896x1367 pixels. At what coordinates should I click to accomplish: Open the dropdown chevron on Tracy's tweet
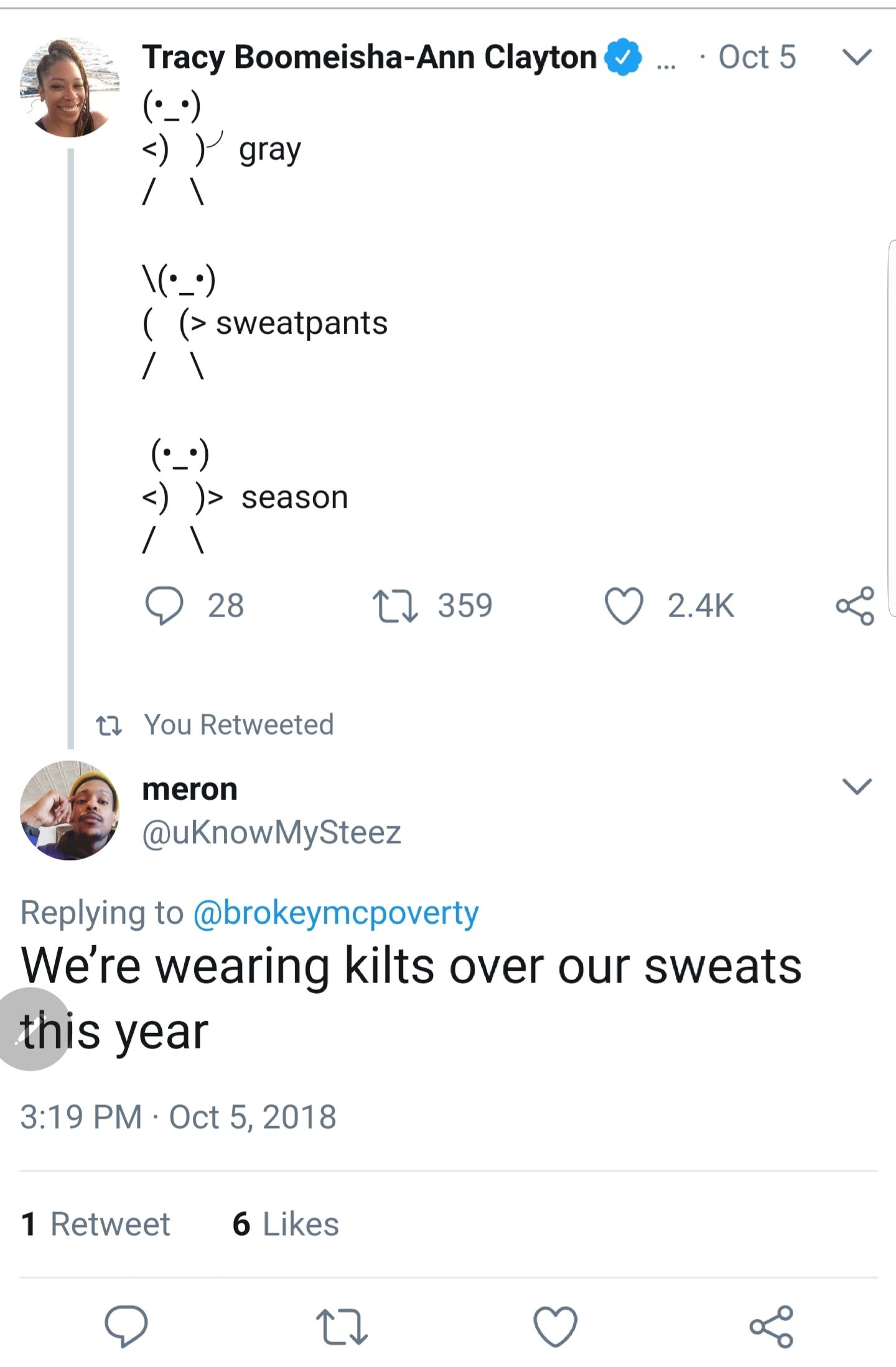point(857,57)
